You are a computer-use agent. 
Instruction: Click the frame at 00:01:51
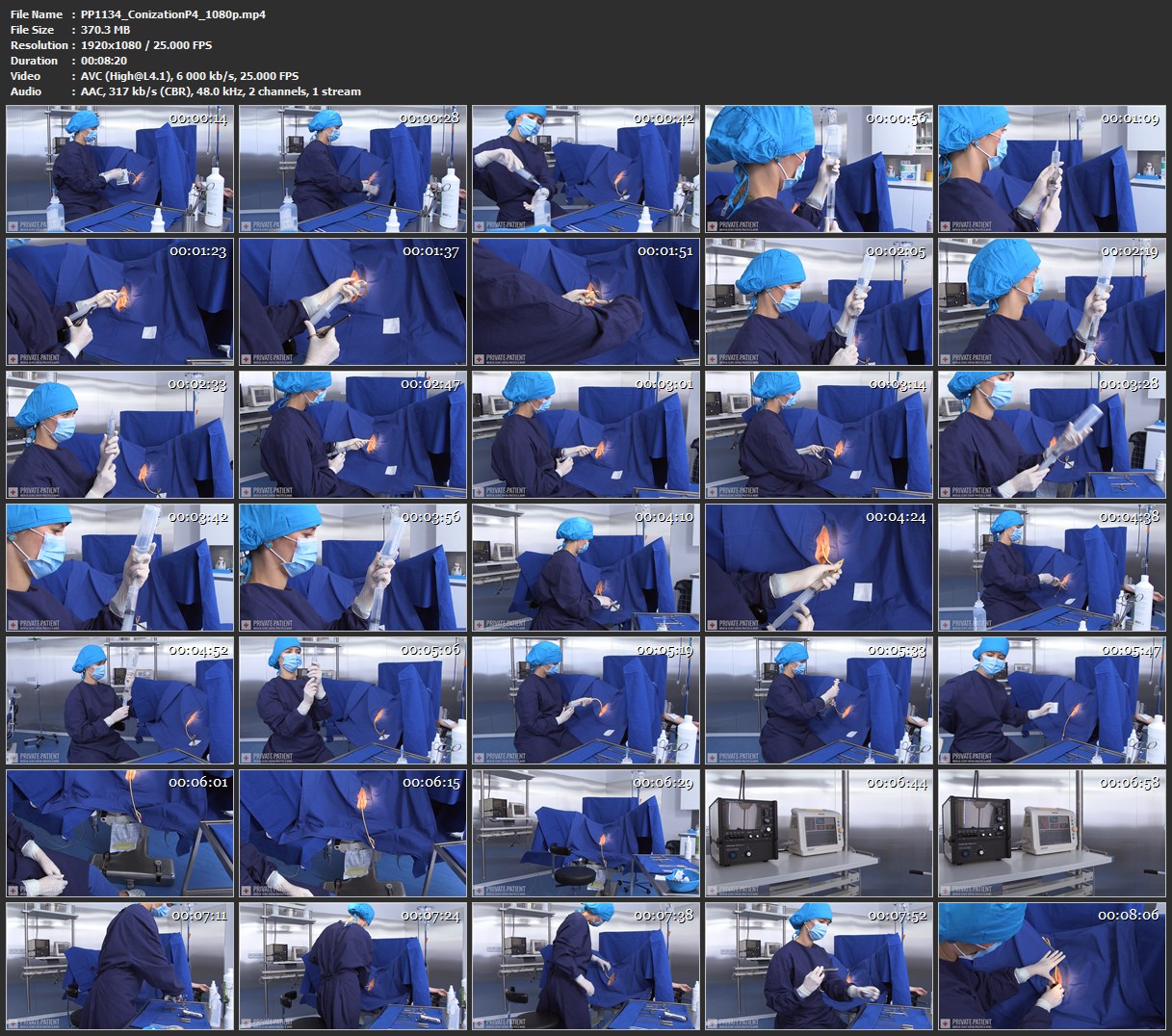pos(586,301)
